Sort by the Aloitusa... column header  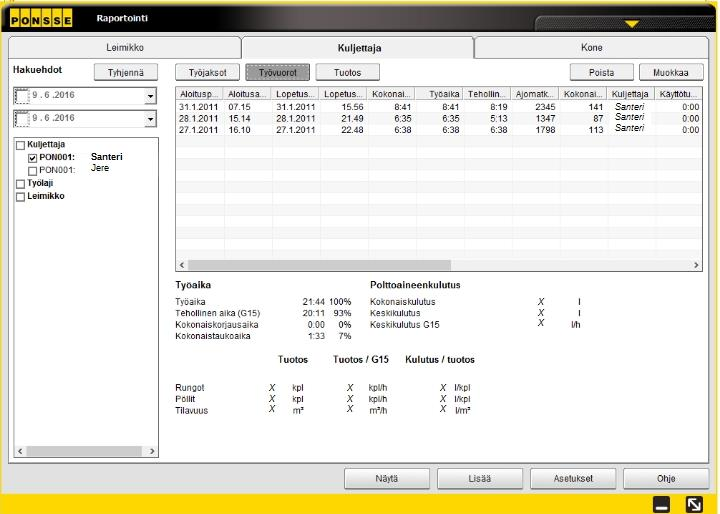[x=248, y=94]
